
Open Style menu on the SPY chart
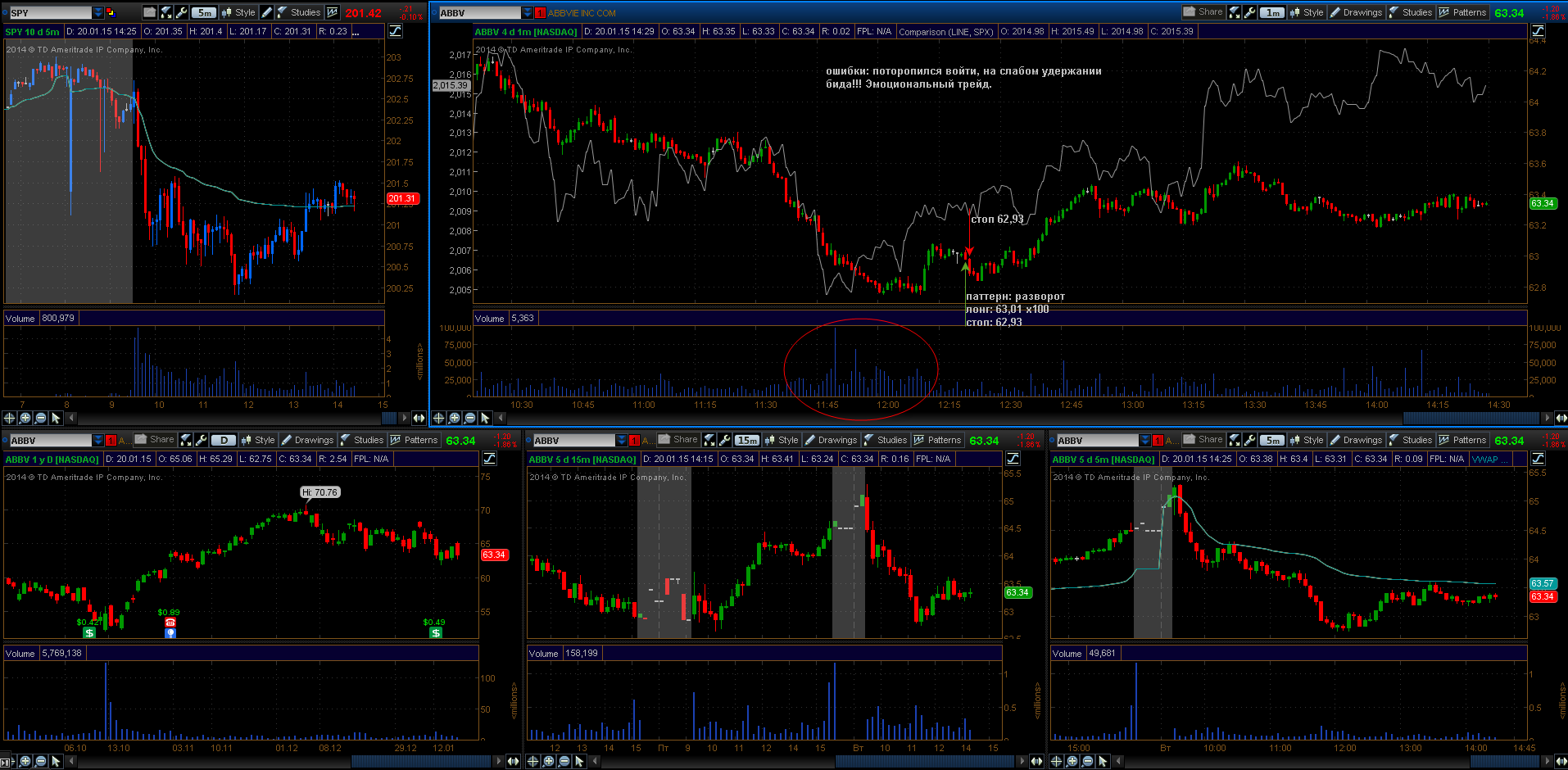pos(238,12)
